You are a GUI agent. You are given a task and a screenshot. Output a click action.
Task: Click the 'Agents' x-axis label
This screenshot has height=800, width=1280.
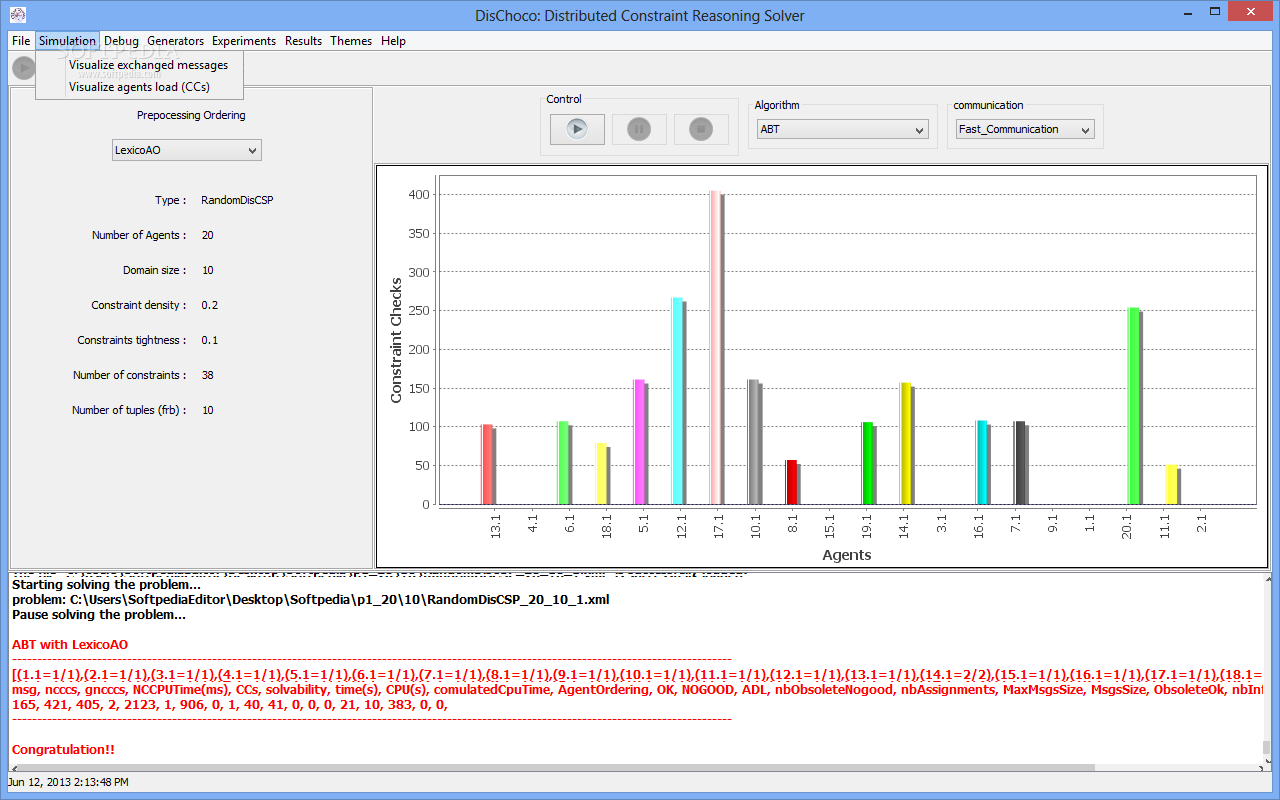pos(846,555)
